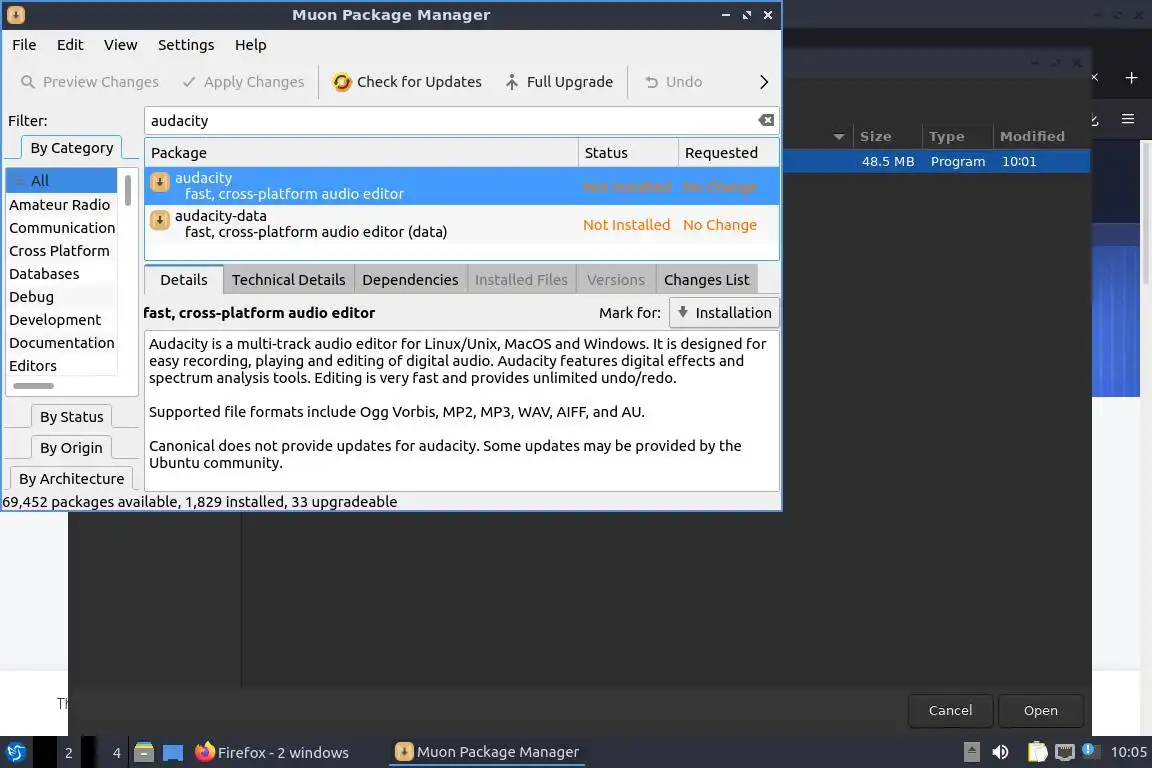Select the Details tab

pos(184,280)
